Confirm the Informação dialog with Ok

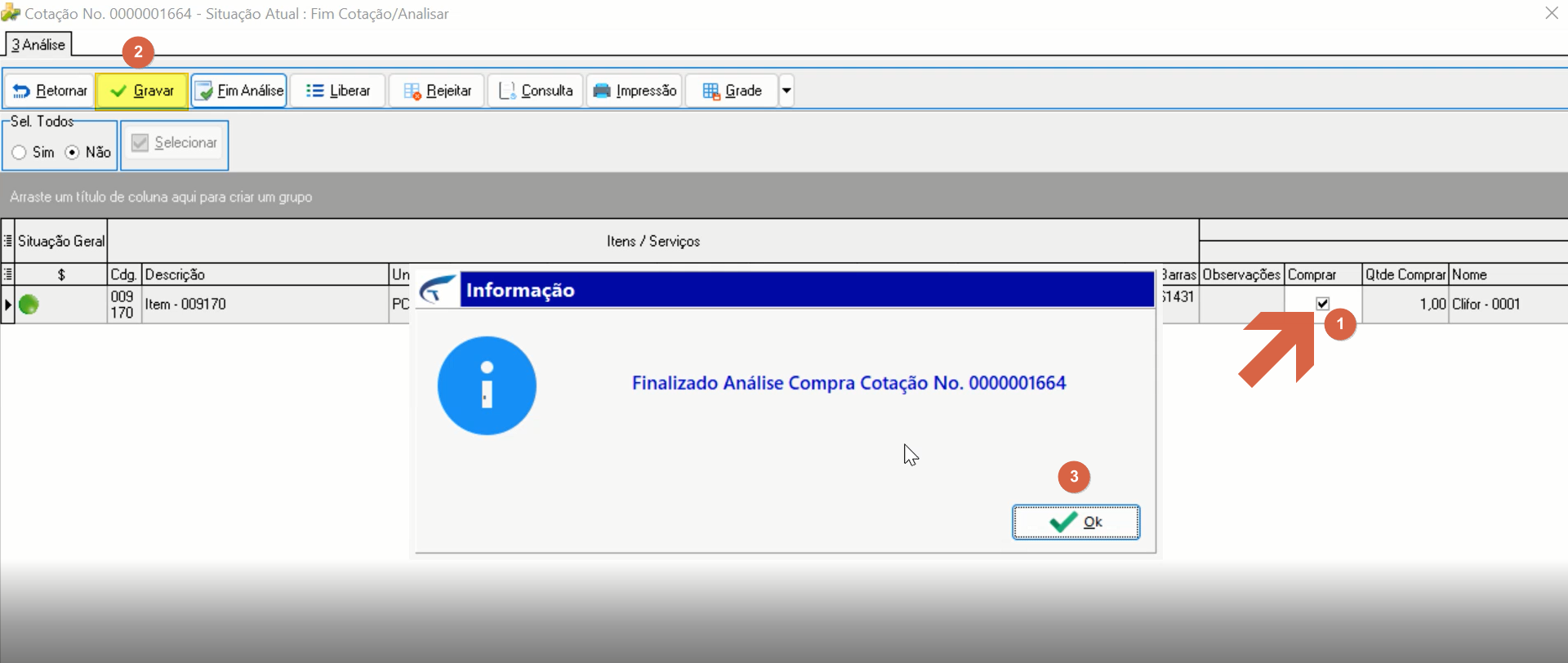[x=1076, y=522]
